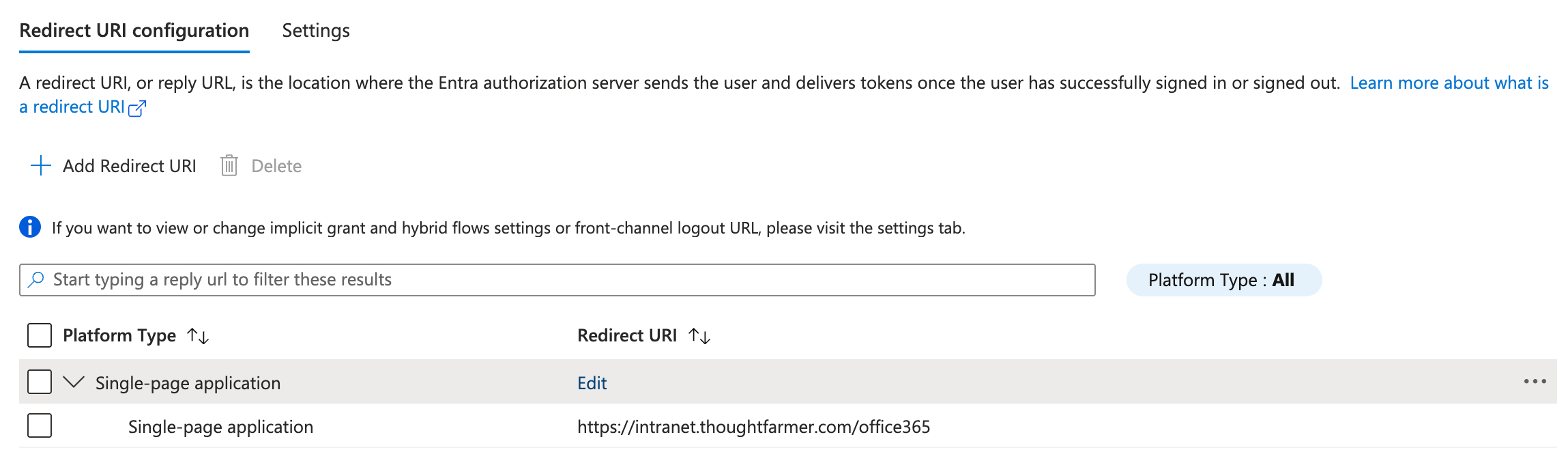Click the reply url filter input field
This screenshot has height=463, width=1568.
tap(478, 279)
